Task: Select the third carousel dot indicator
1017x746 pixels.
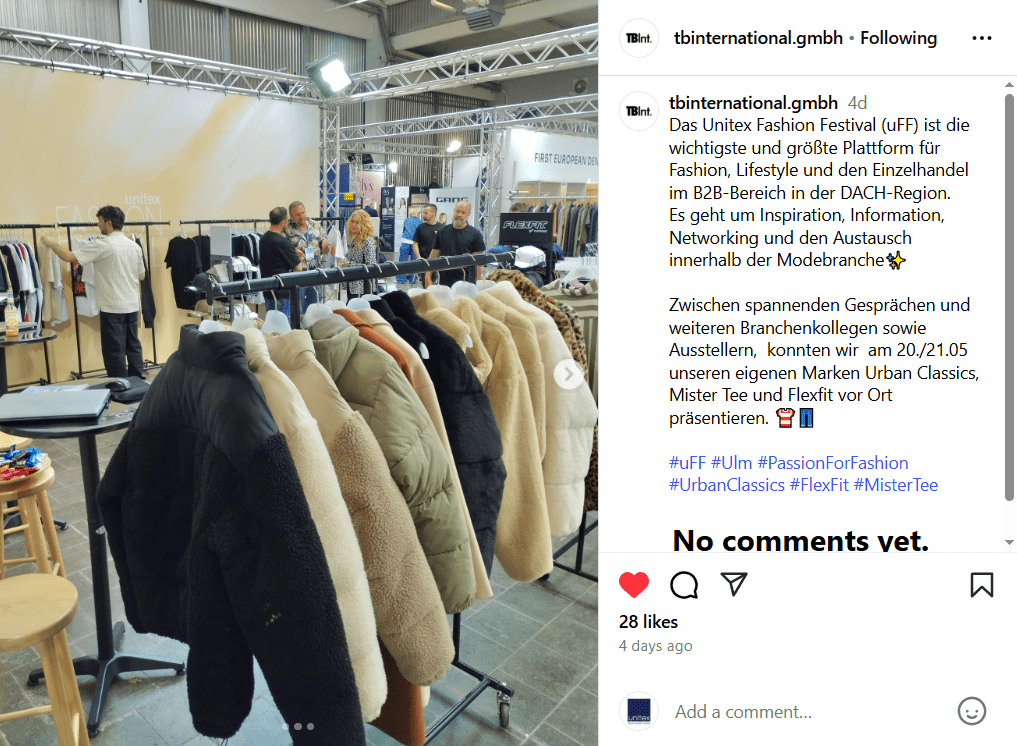Action: 311,727
